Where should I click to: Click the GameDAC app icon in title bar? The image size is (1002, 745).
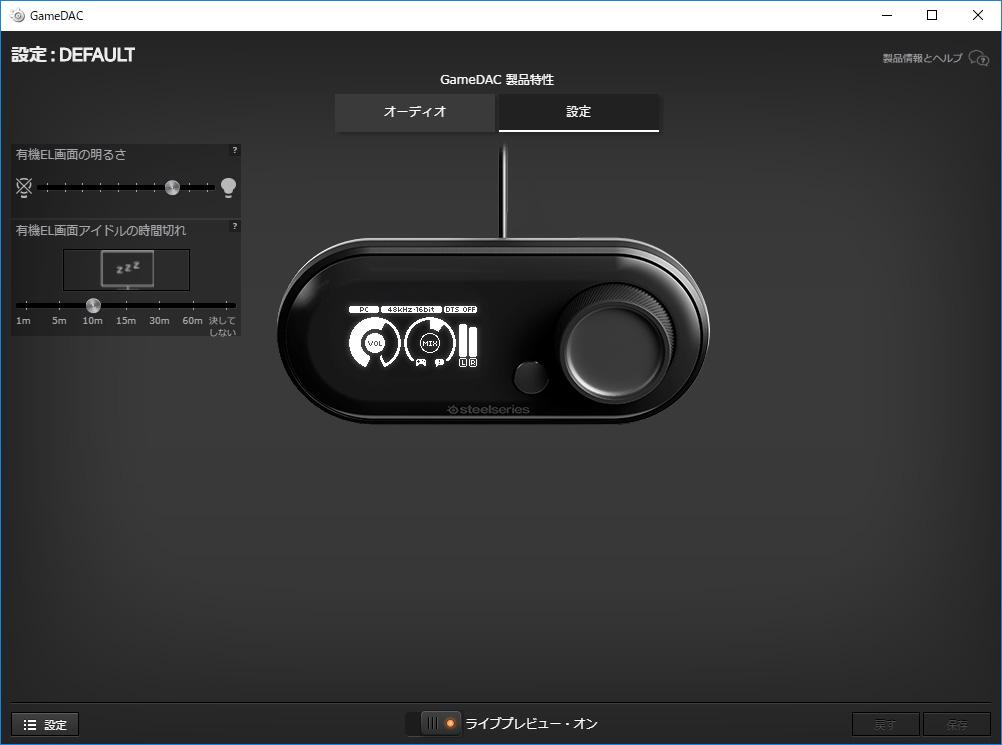click(17, 15)
